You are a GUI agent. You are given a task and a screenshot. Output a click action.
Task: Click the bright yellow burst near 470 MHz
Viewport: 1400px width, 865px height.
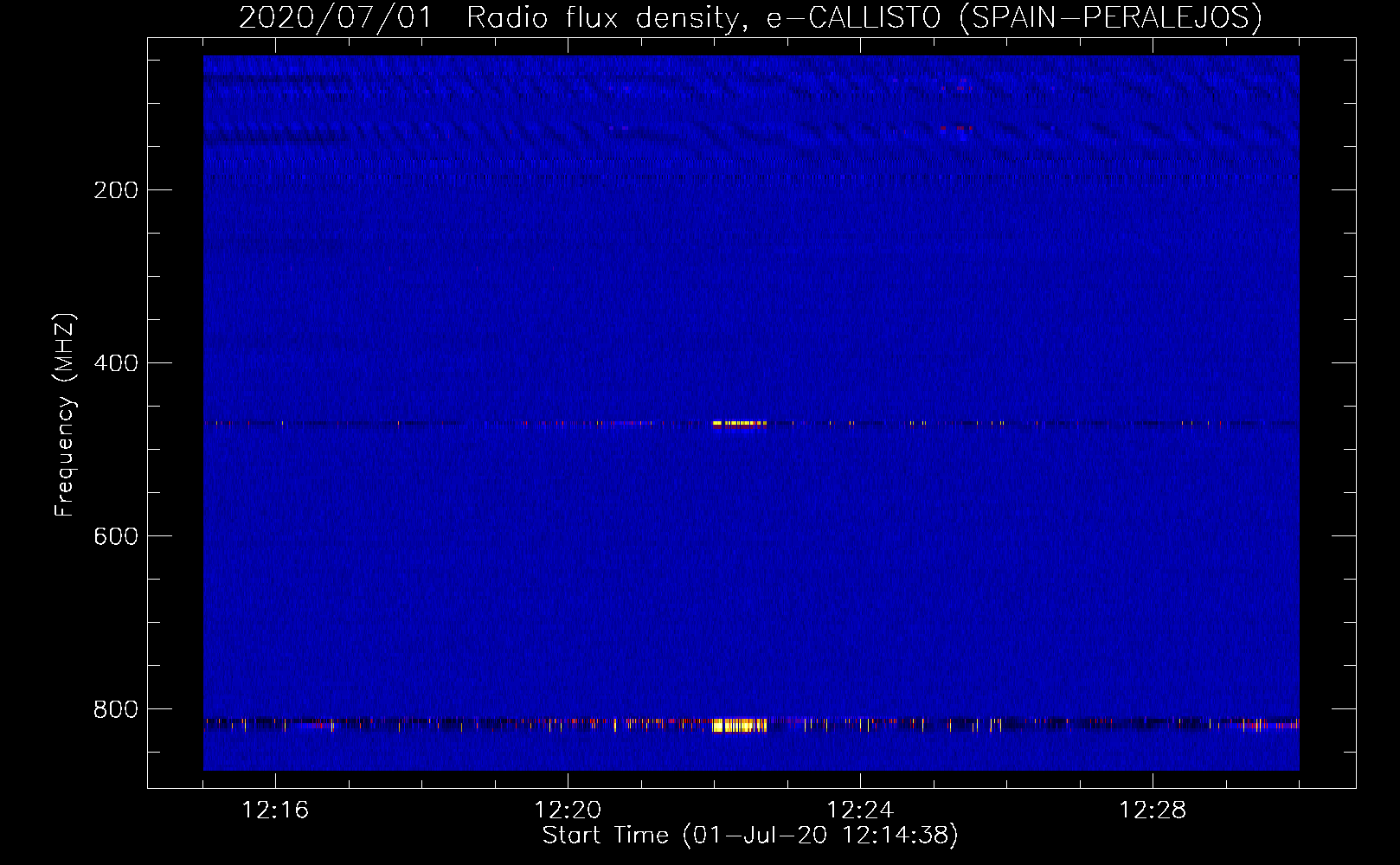click(740, 424)
